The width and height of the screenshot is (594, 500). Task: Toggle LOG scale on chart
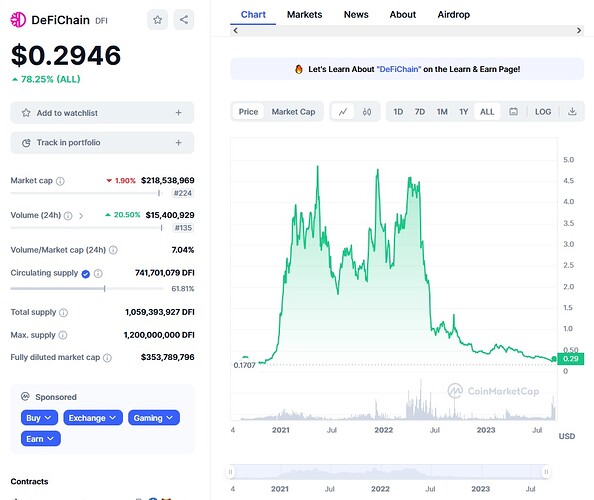point(543,112)
